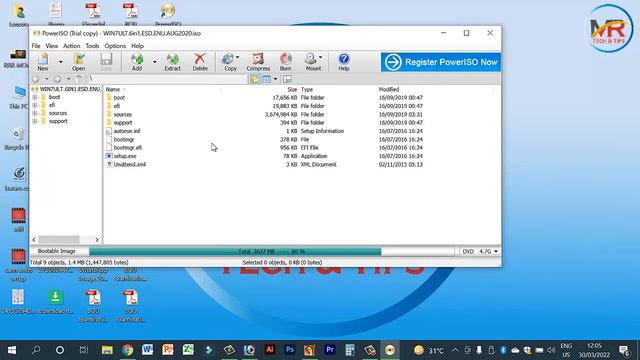Click the New image toolbar icon
The height and width of the screenshot is (360, 640).
coord(43,62)
